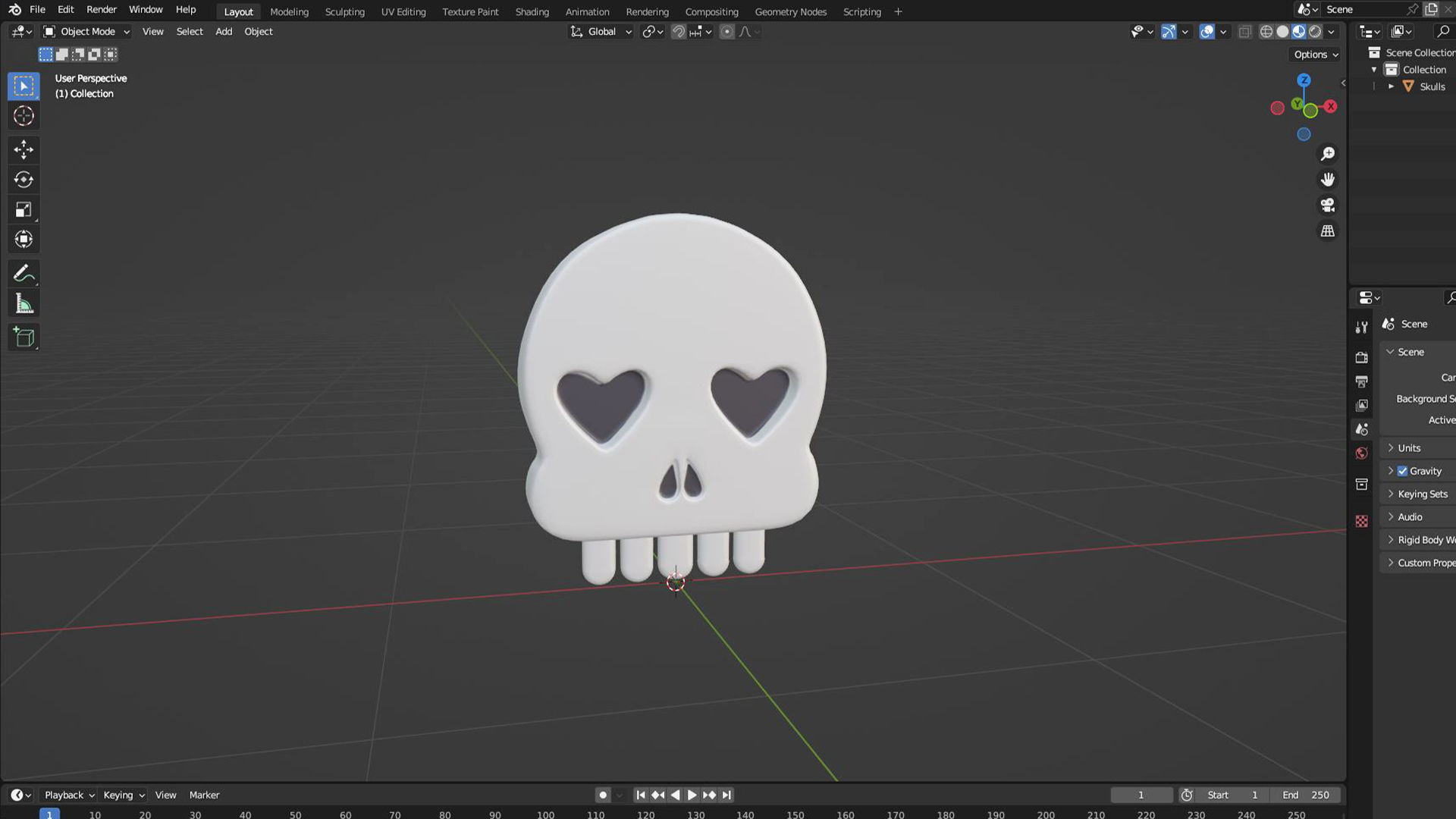Open the viewport Add menu
This screenshot has width=1456, height=819.
pos(224,32)
